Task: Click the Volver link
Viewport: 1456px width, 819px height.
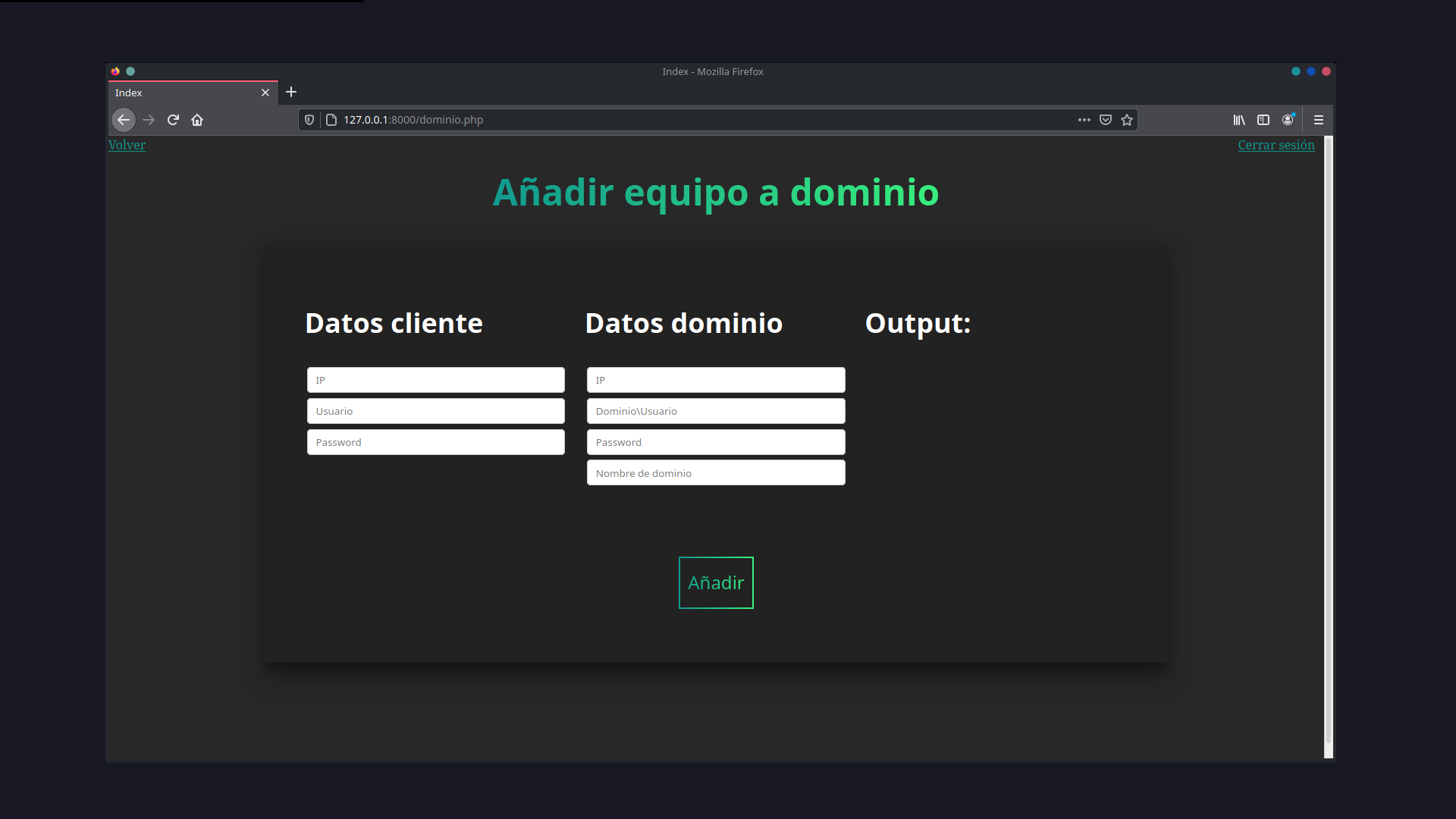Action: (x=127, y=145)
